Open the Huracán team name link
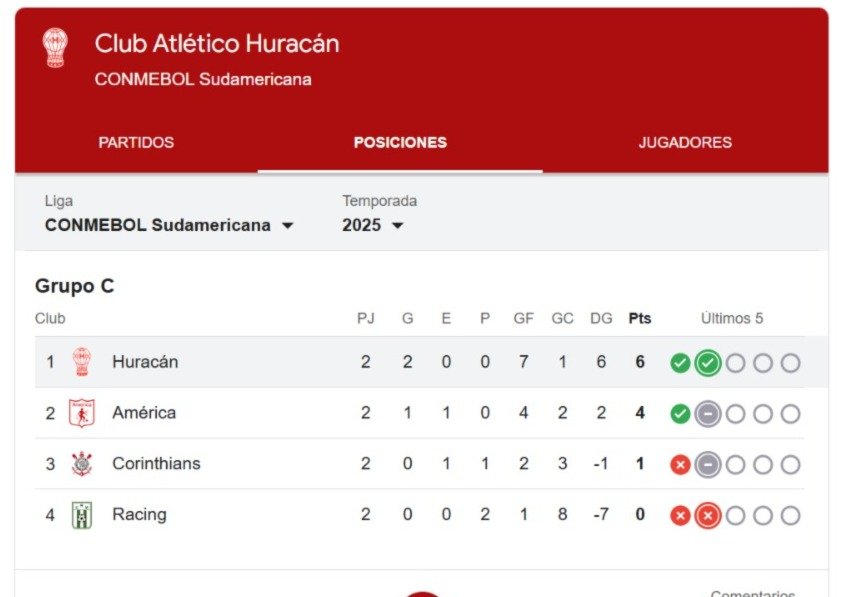The height and width of the screenshot is (597, 850). coord(145,362)
